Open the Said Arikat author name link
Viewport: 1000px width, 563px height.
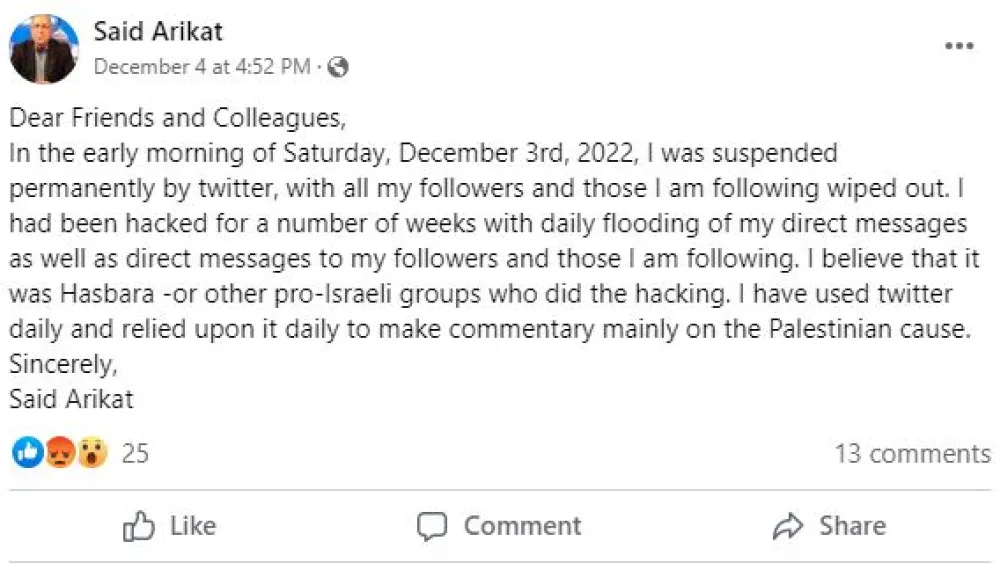pos(158,31)
